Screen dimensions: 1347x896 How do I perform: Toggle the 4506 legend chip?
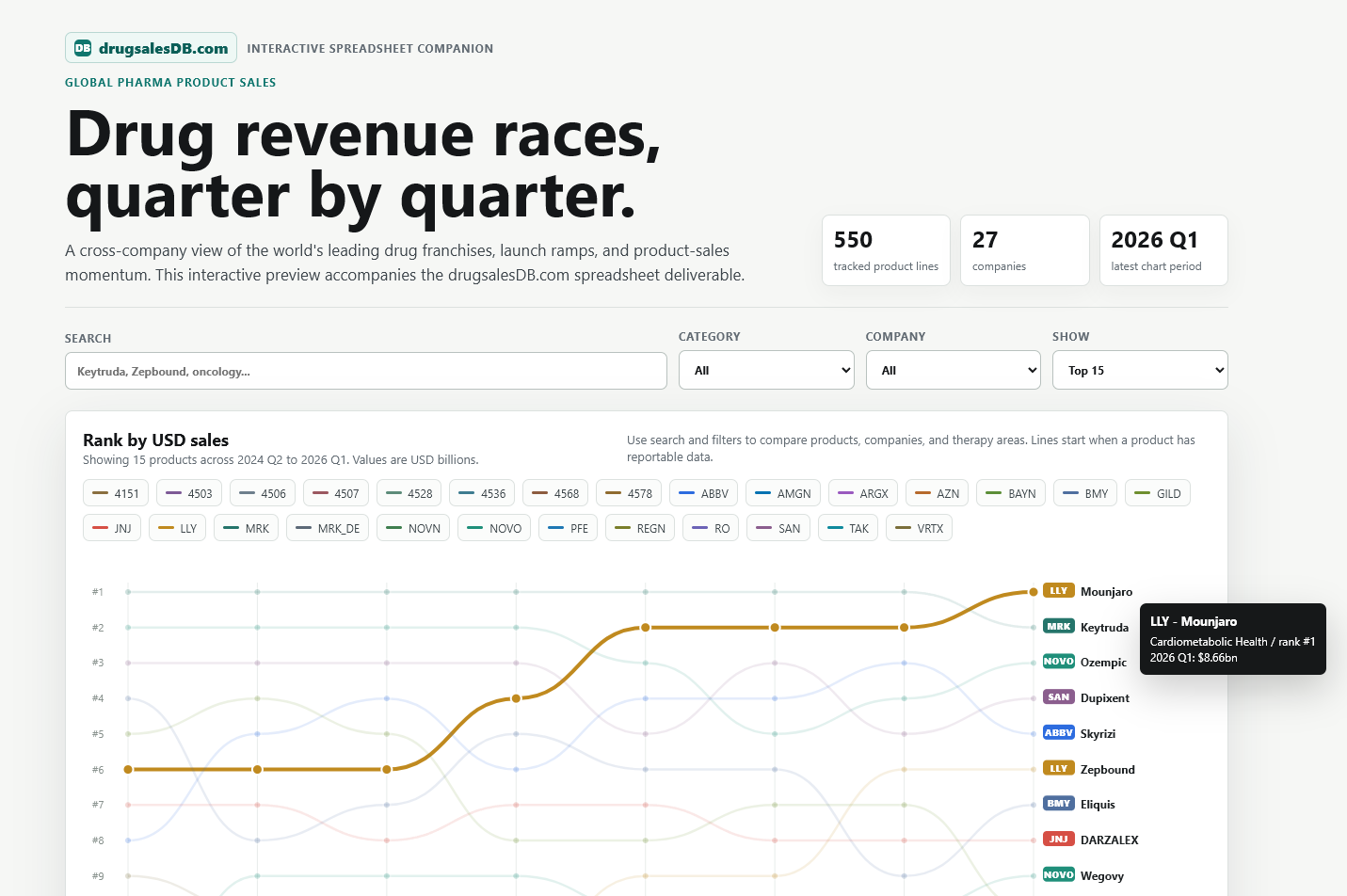263,493
